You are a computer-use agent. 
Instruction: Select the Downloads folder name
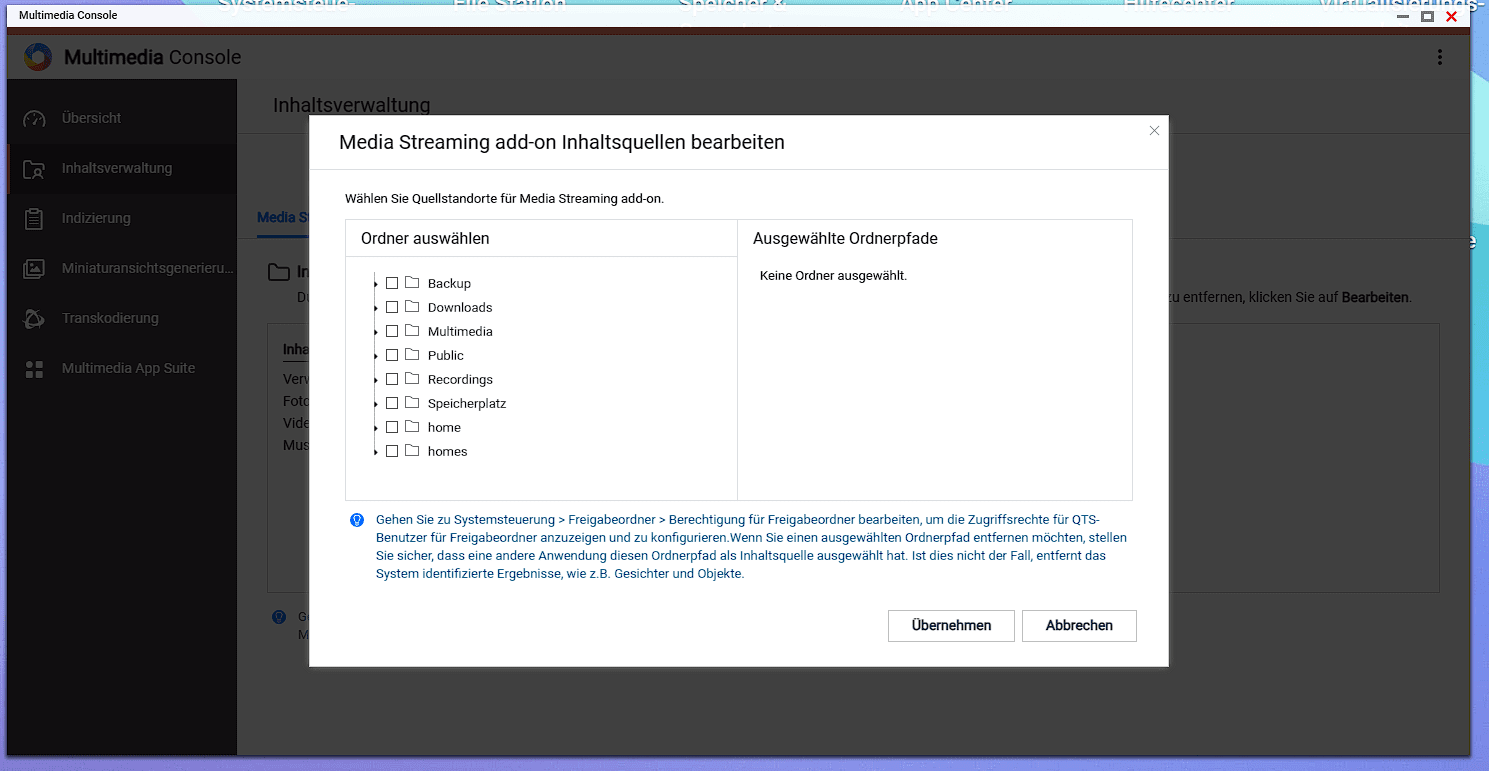tap(460, 307)
